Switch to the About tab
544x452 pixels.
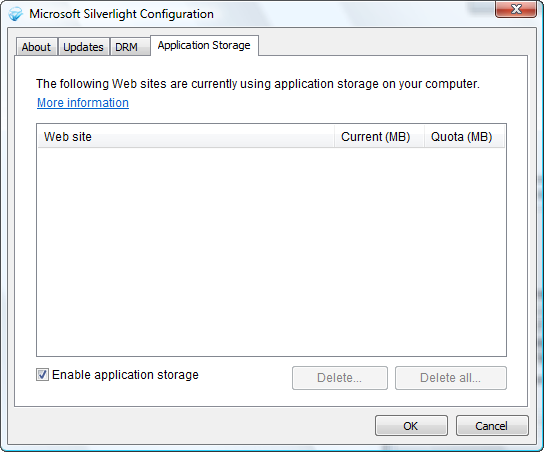click(36, 47)
